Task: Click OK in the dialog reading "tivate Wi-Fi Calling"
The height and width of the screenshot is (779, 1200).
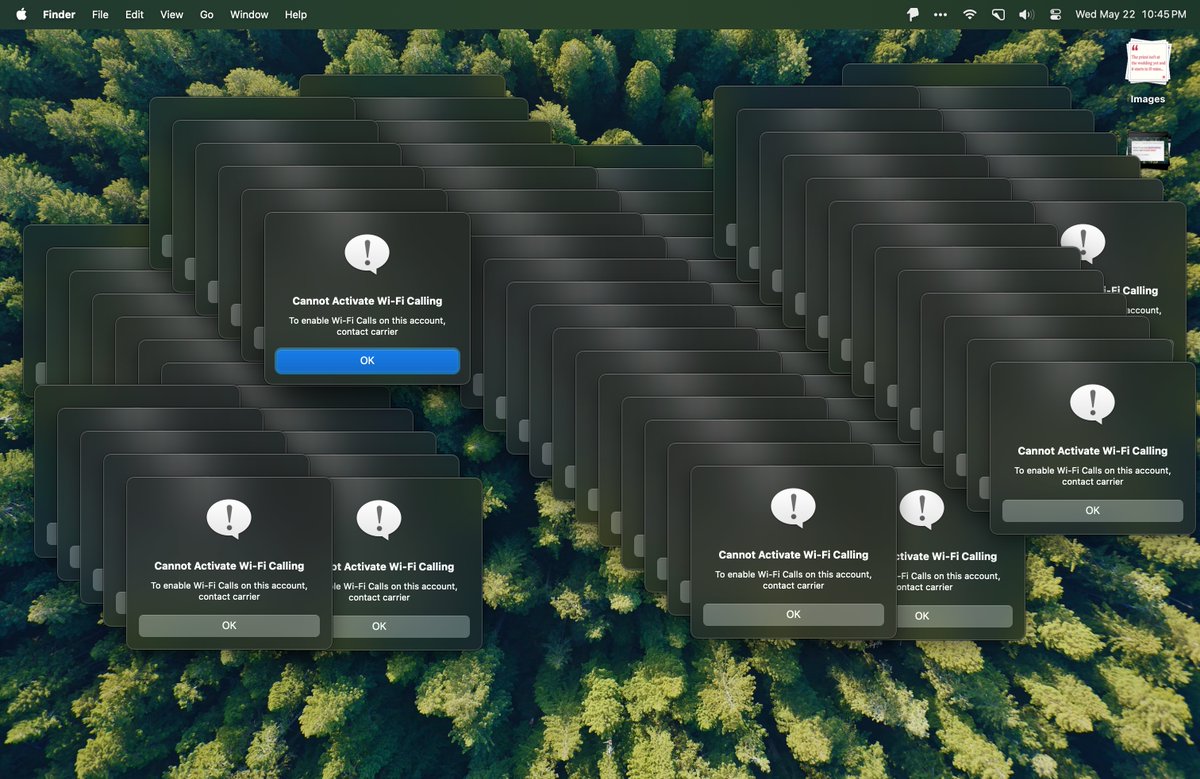Action: 954,616
